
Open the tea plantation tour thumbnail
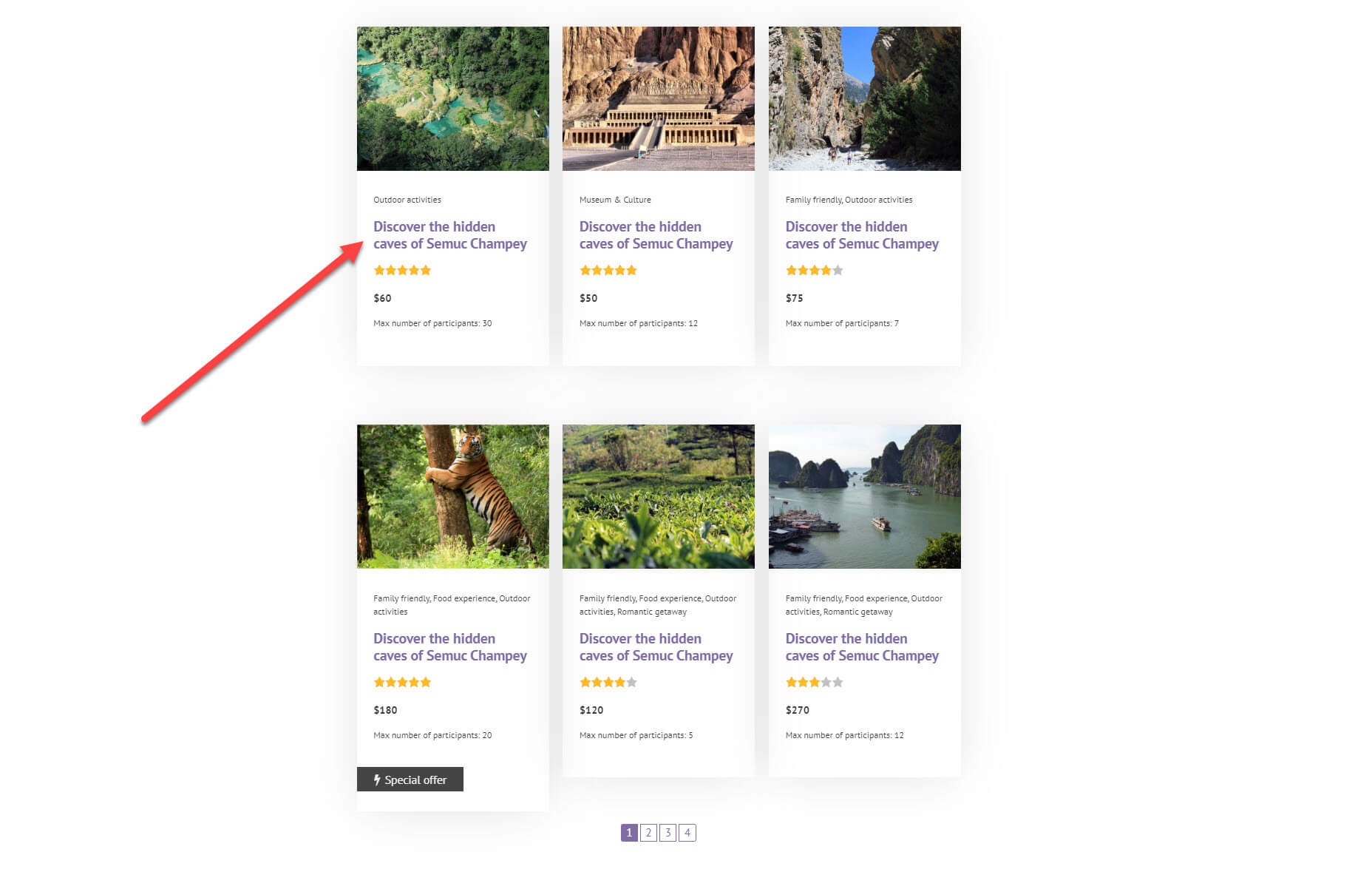[x=658, y=496]
